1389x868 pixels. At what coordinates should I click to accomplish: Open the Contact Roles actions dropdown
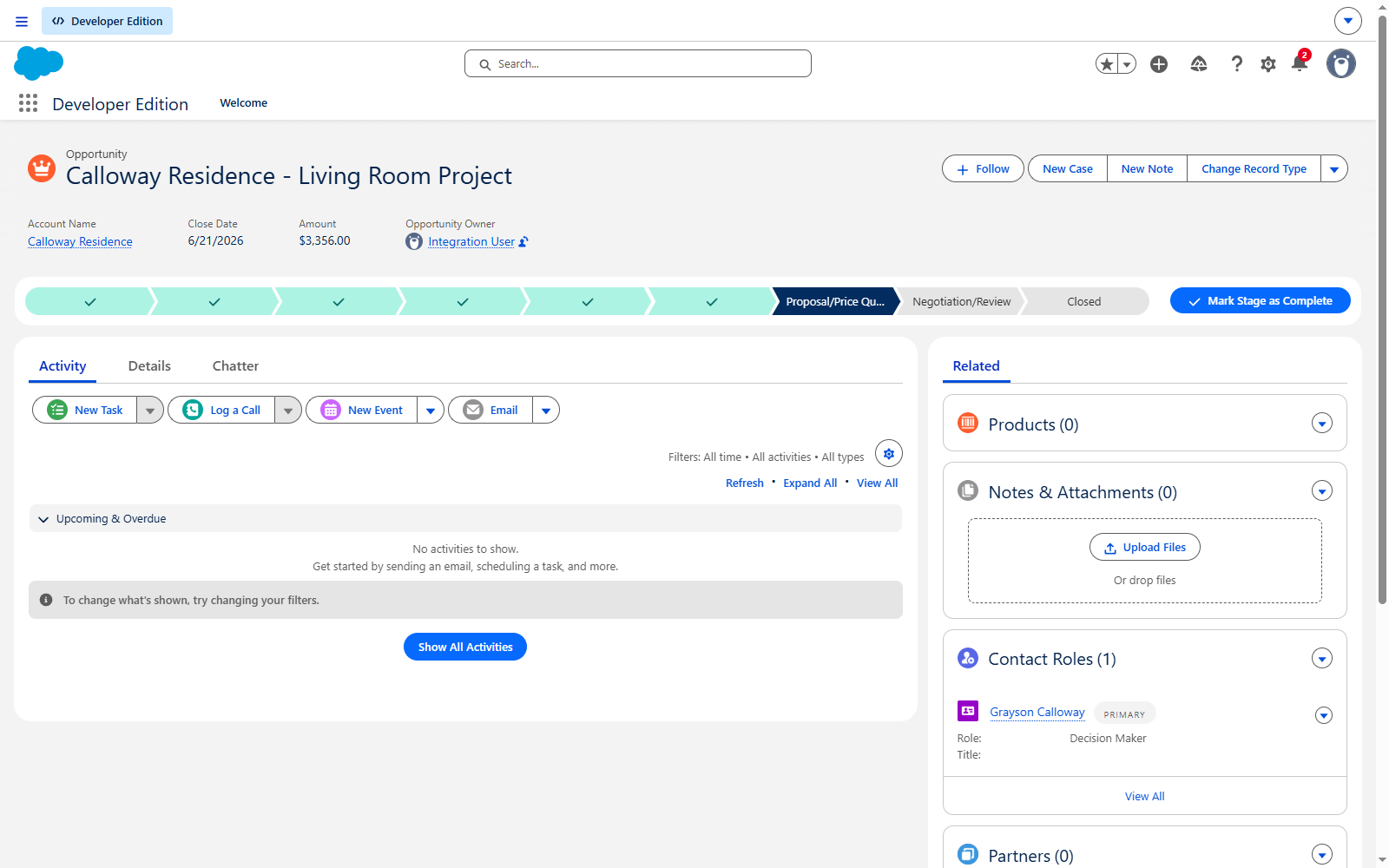1322,659
